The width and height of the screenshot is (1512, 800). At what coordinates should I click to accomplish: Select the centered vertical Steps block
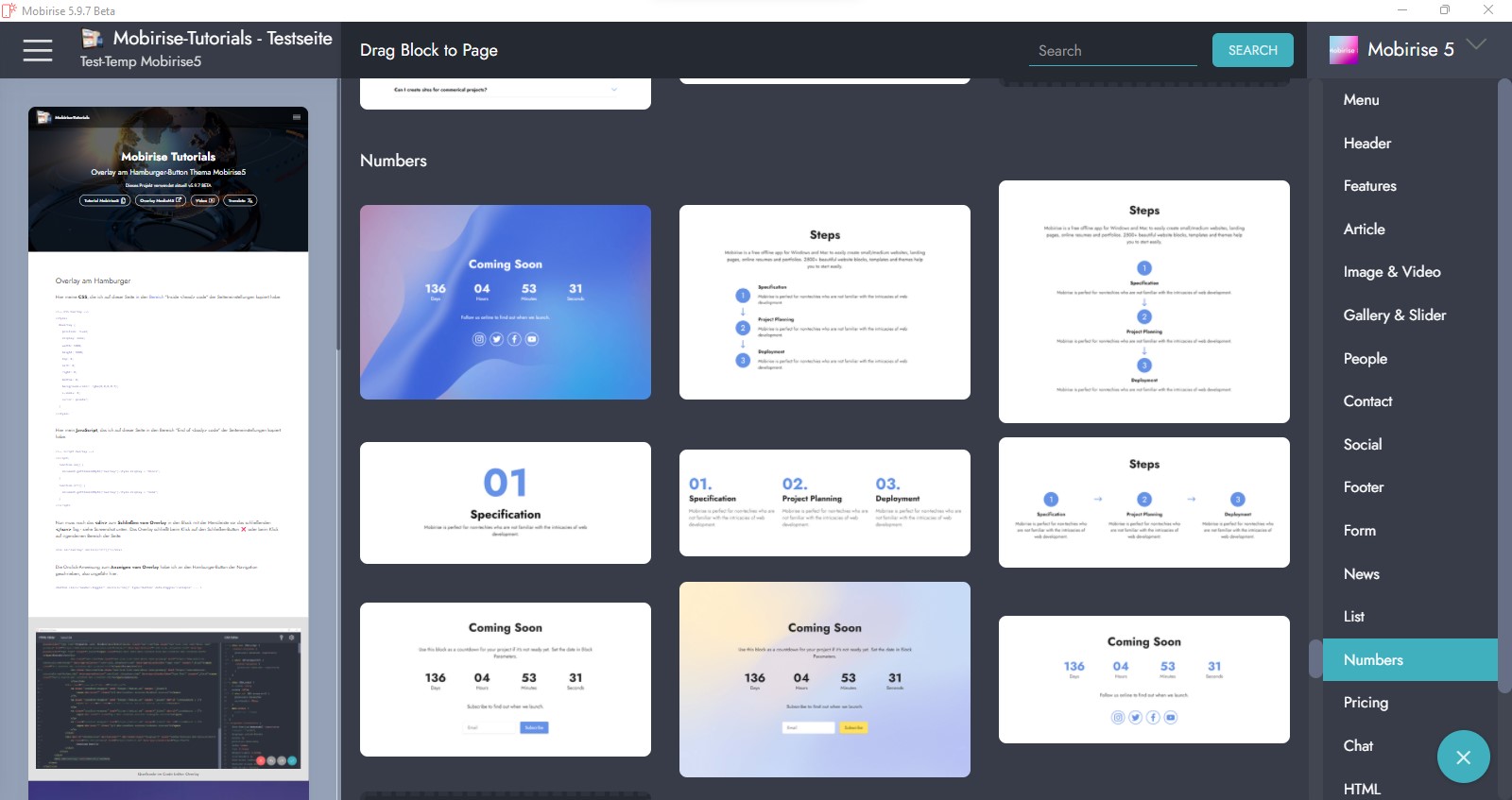[x=1144, y=301]
